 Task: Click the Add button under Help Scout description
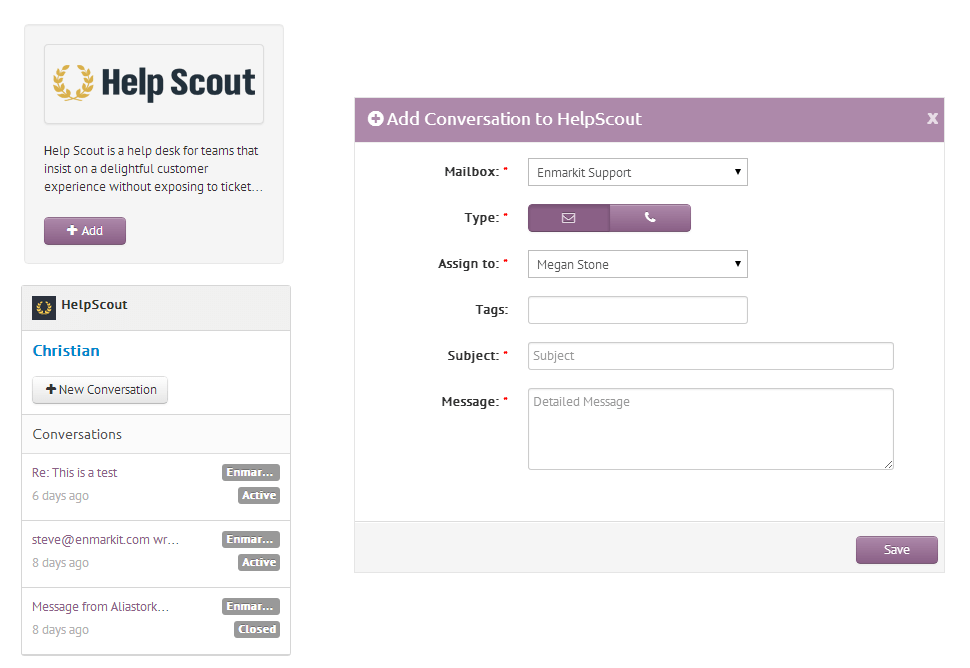coord(84,230)
